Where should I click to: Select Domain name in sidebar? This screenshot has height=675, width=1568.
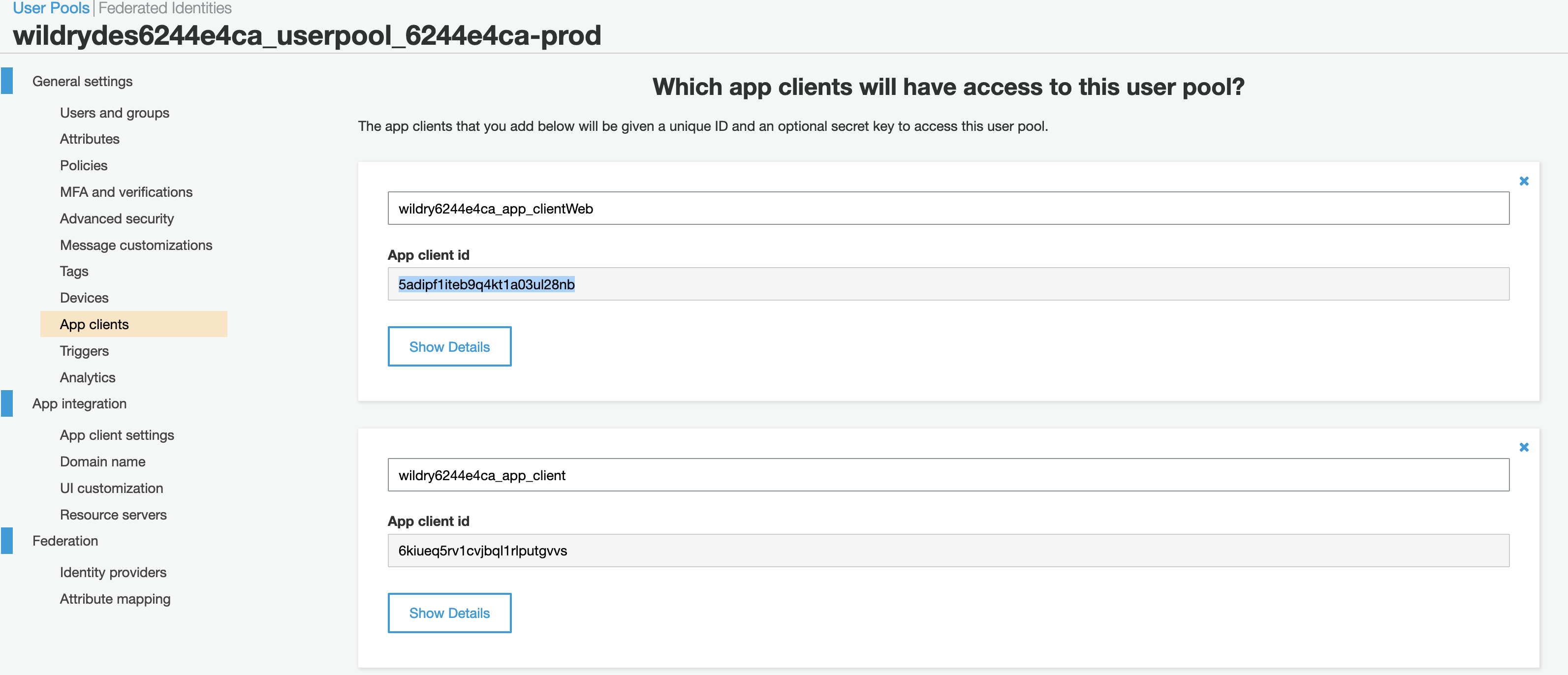tap(102, 461)
